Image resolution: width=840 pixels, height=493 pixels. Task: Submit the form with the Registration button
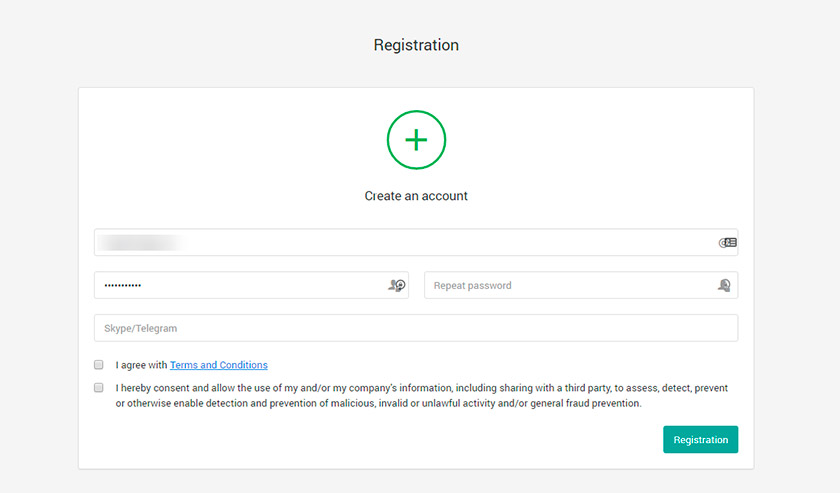tap(700, 439)
